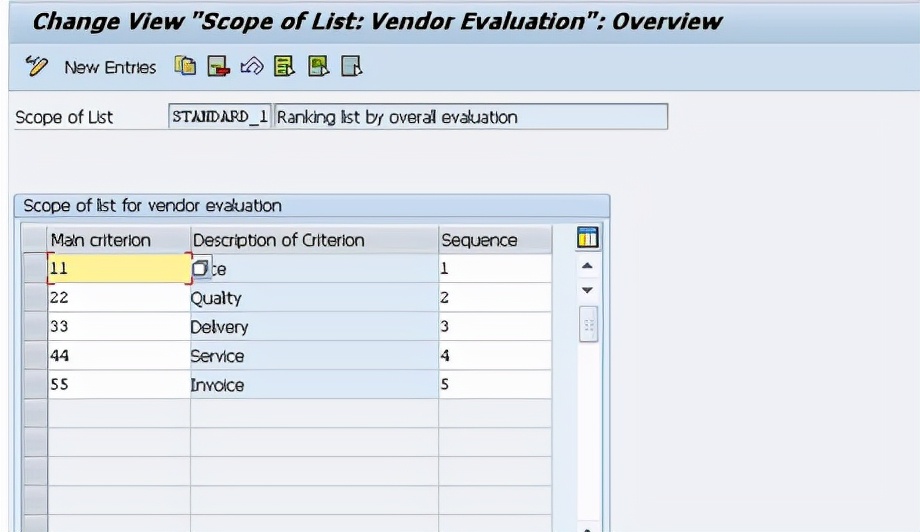Select the Delivery description cell
This screenshot has height=532, width=920.
pyautogui.click(x=314, y=326)
